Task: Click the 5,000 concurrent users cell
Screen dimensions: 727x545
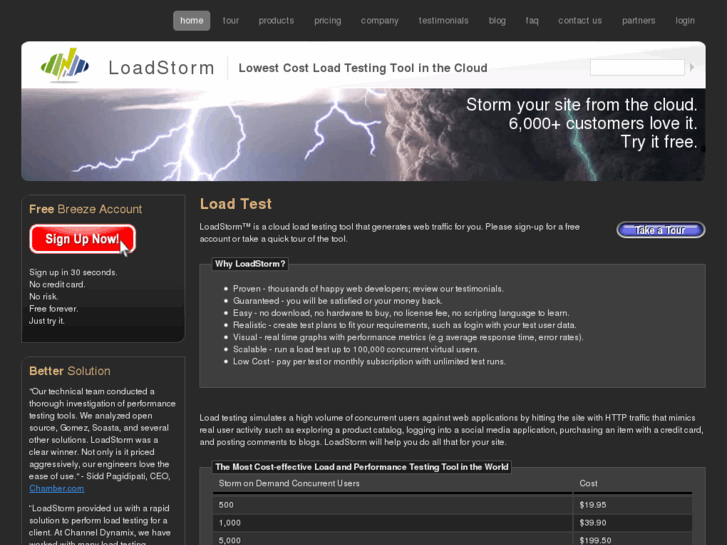Action: (393, 540)
